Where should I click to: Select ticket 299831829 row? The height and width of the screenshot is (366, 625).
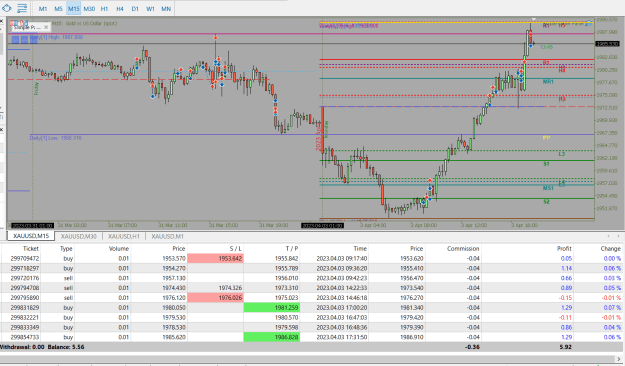[x=311, y=307]
